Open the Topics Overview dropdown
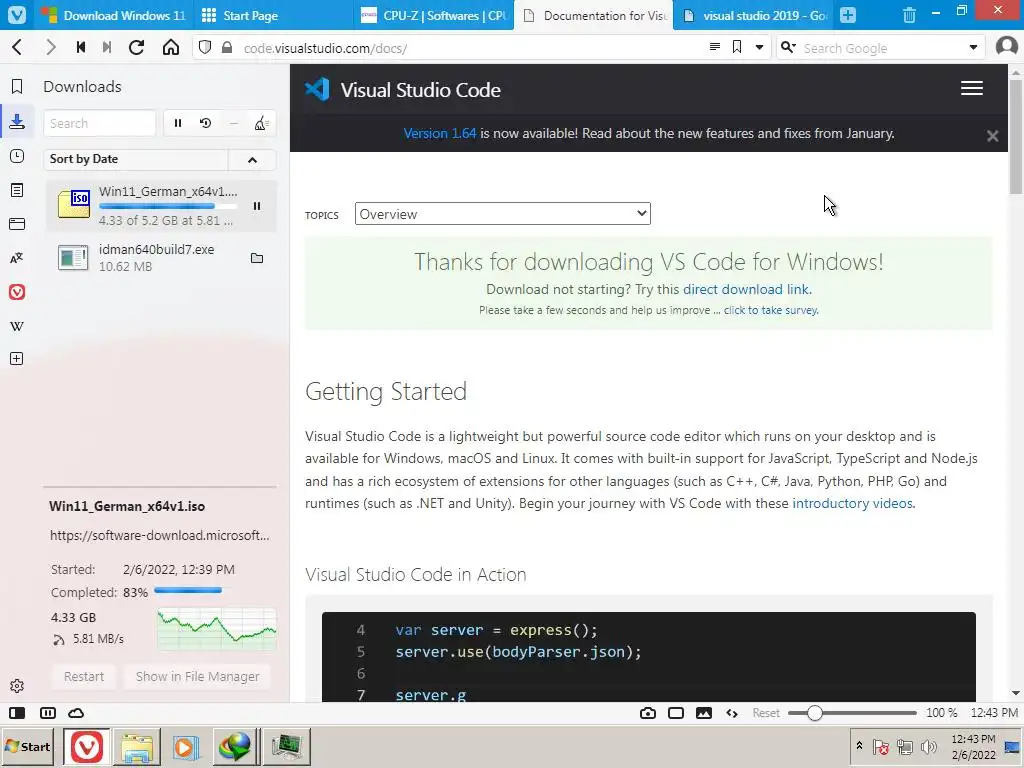 (503, 214)
